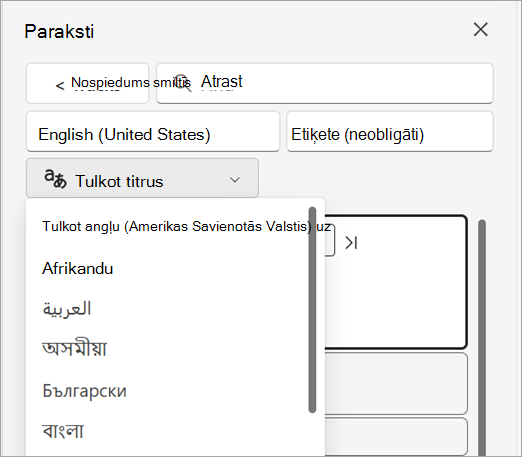Click the Atrast search field

click(x=325, y=83)
